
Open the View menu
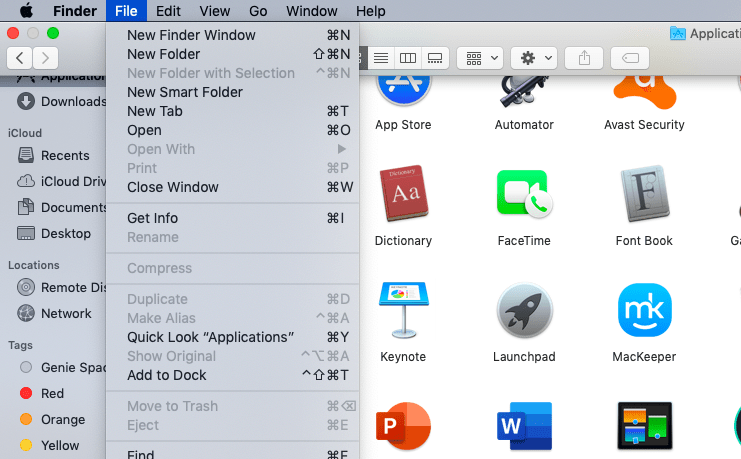click(215, 10)
